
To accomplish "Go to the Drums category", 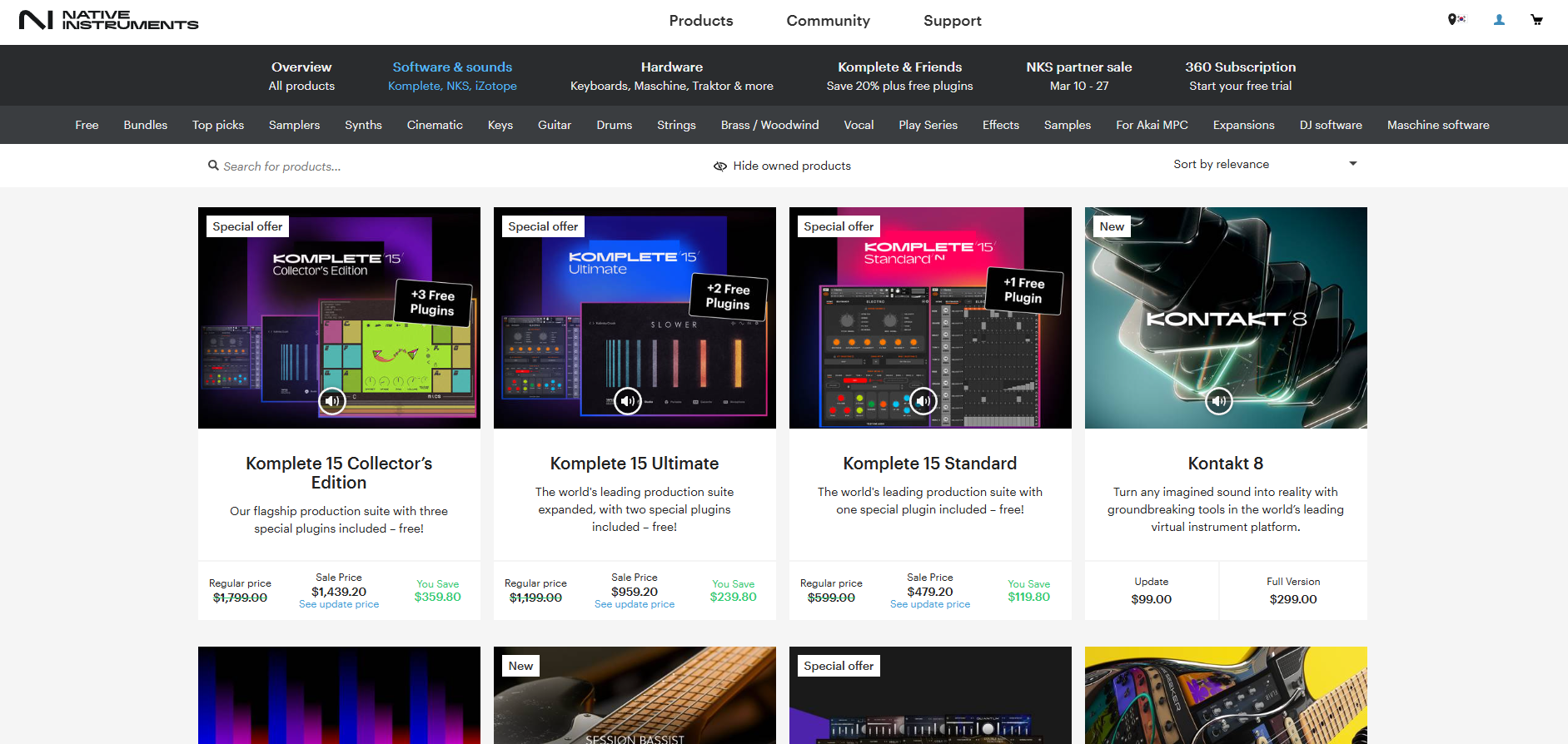I will (615, 125).
